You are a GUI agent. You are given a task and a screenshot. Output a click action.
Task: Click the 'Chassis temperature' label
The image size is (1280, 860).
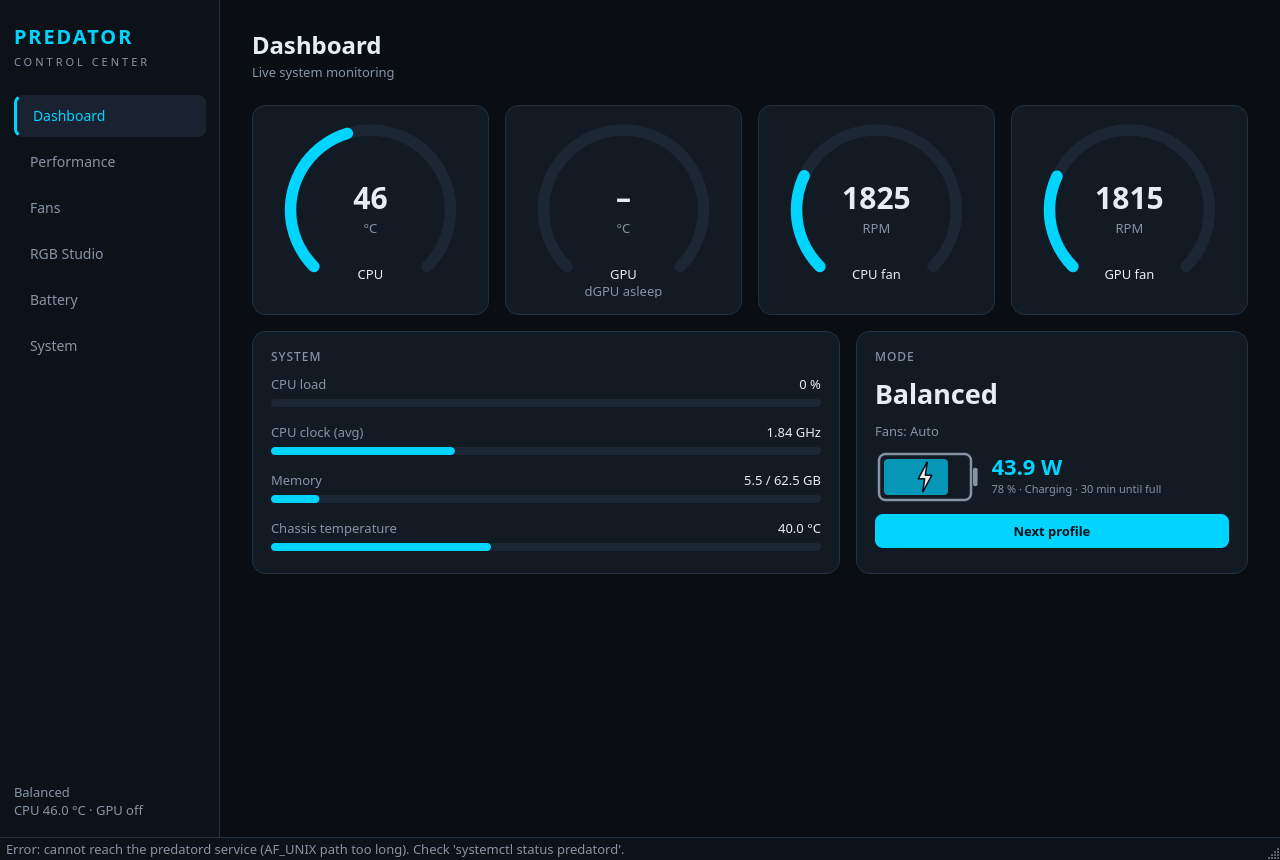[334, 529]
